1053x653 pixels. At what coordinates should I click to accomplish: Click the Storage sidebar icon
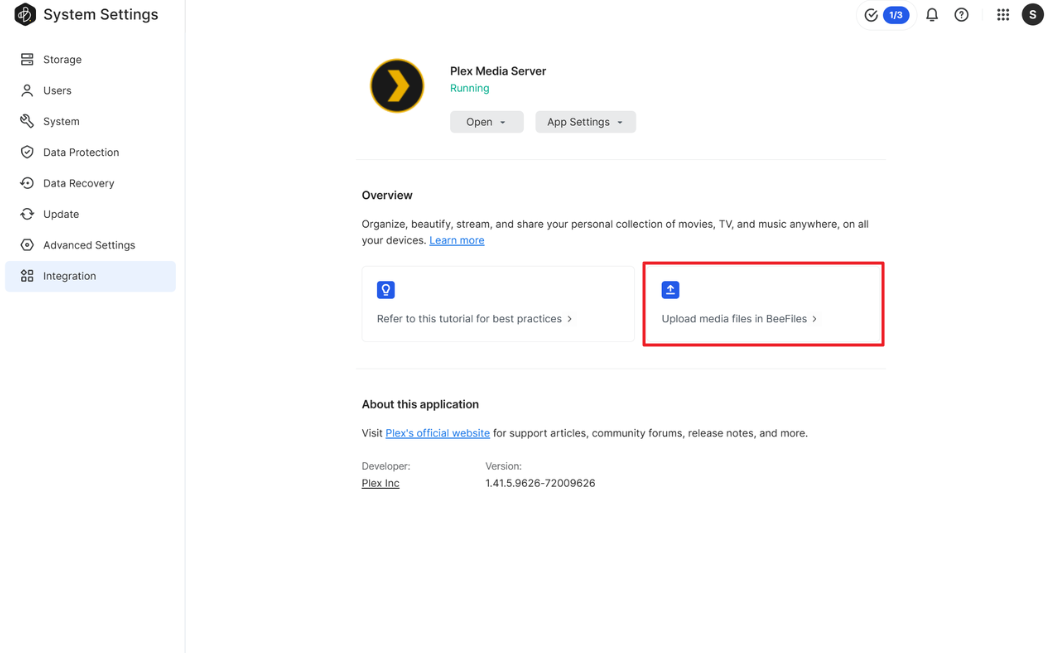click(27, 60)
